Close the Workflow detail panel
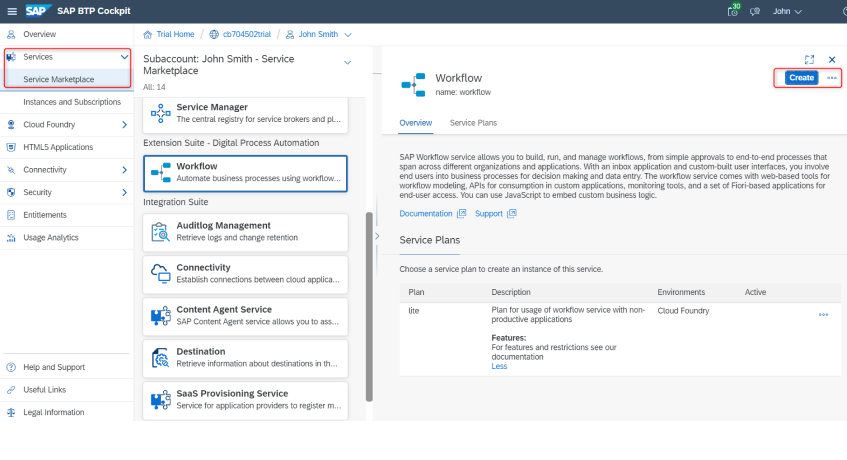Viewport: 847px width, 460px height. [x=831, y=60]
